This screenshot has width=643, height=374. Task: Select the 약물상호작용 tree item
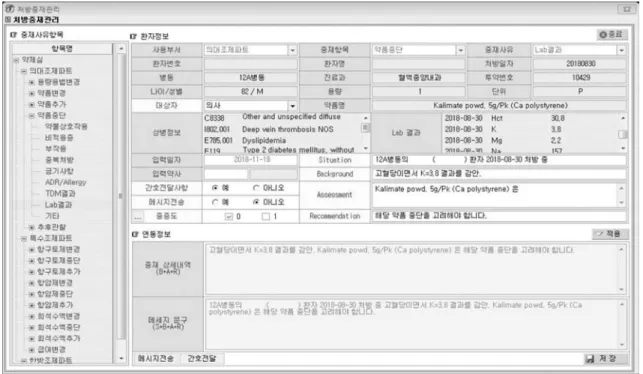point(66,126)
